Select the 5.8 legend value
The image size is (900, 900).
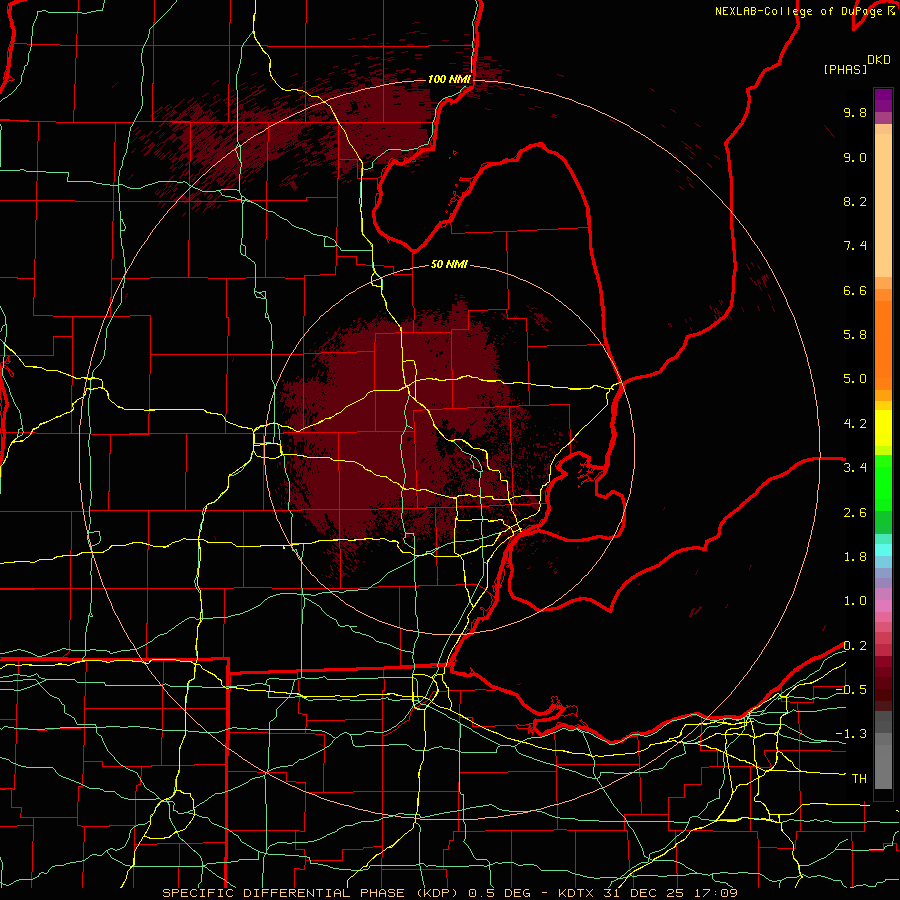coord(855,335)
